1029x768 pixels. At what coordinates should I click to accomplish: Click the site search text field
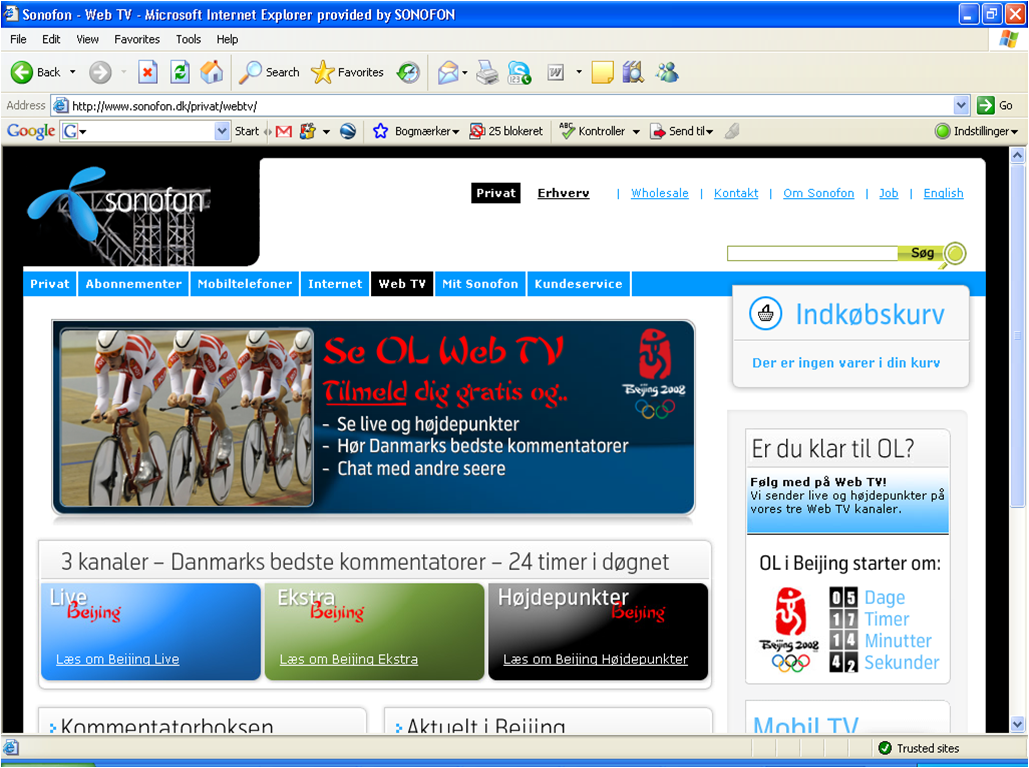[x=812, y=253]
